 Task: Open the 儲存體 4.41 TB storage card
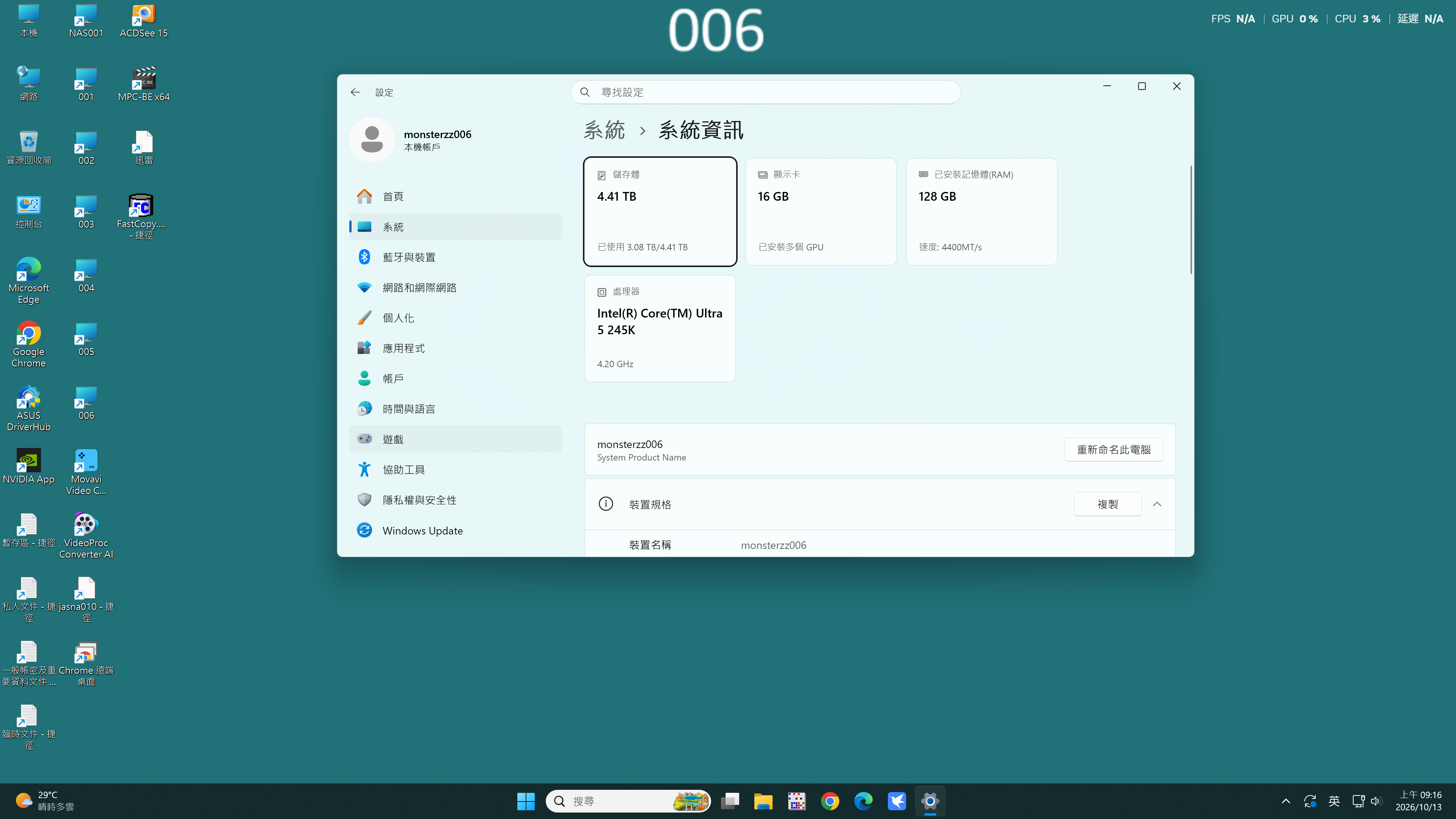click(660, 211)
